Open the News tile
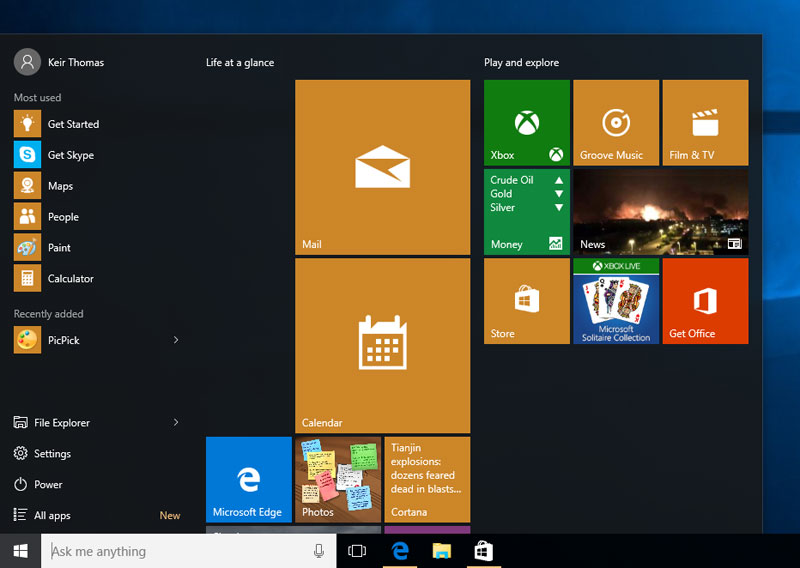 [661, 212]
